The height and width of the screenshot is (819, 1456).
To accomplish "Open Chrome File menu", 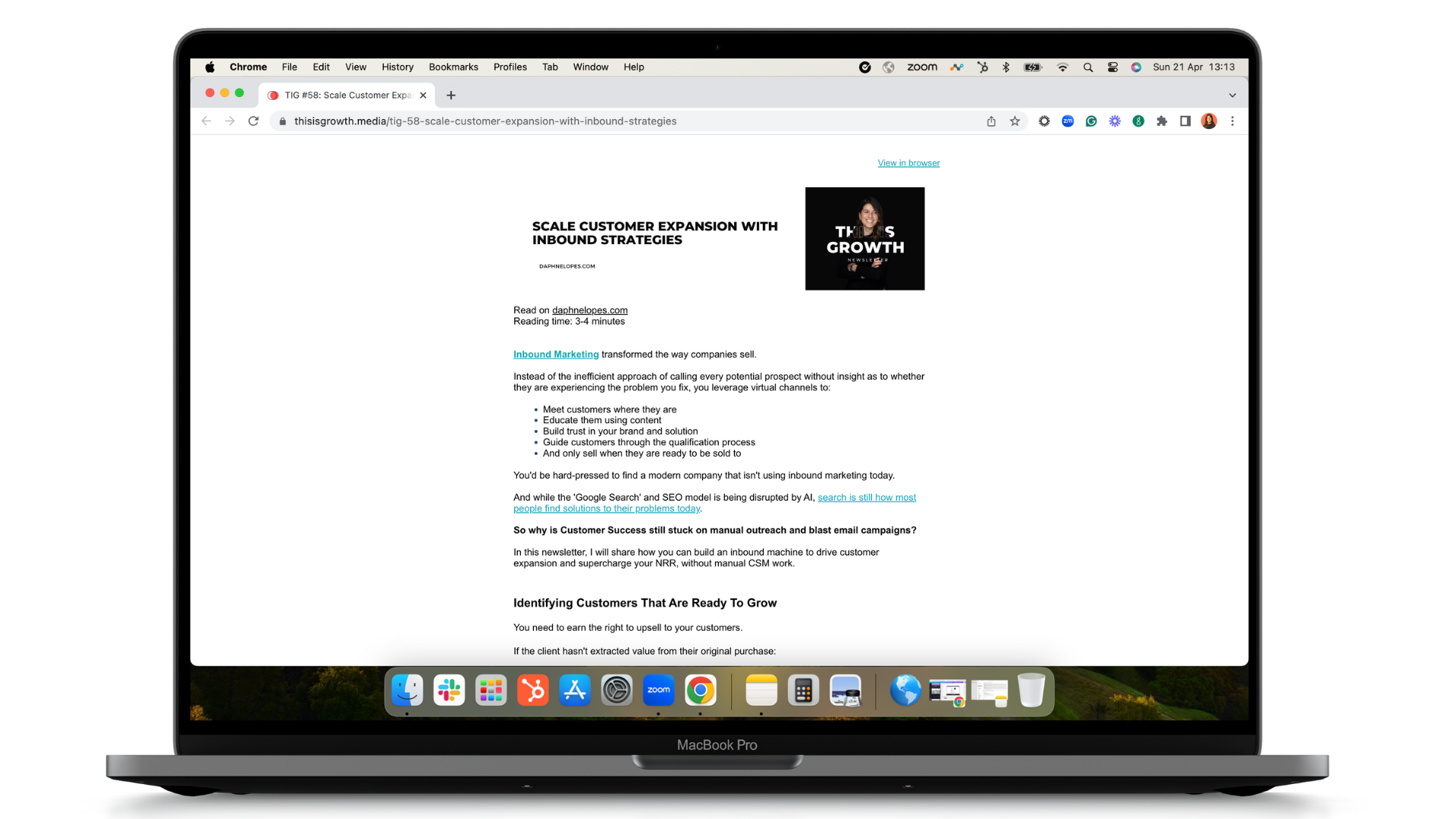I will pyautogui.click(x=290, y=66).
